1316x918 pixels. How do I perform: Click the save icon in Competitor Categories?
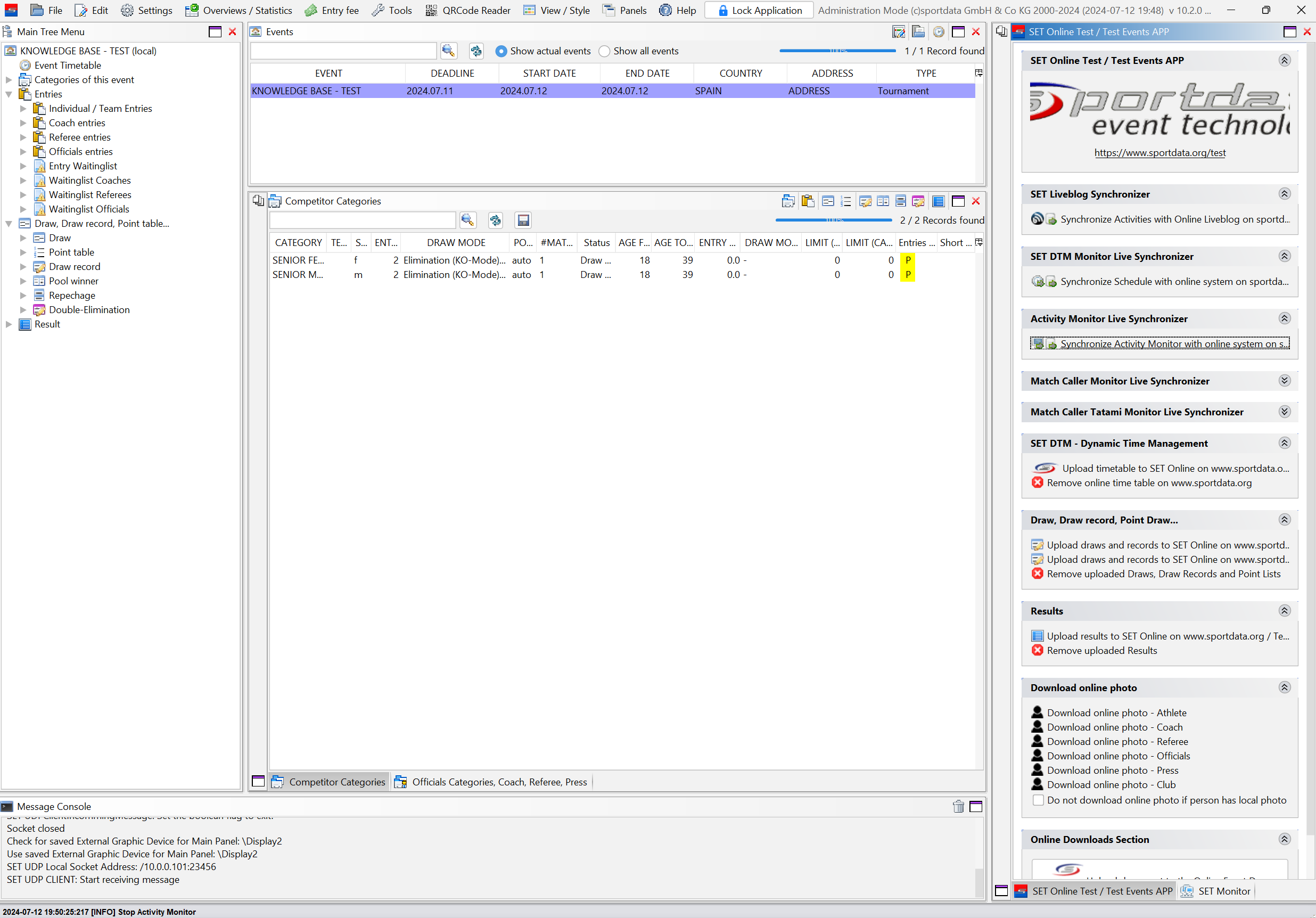(523, 220)
